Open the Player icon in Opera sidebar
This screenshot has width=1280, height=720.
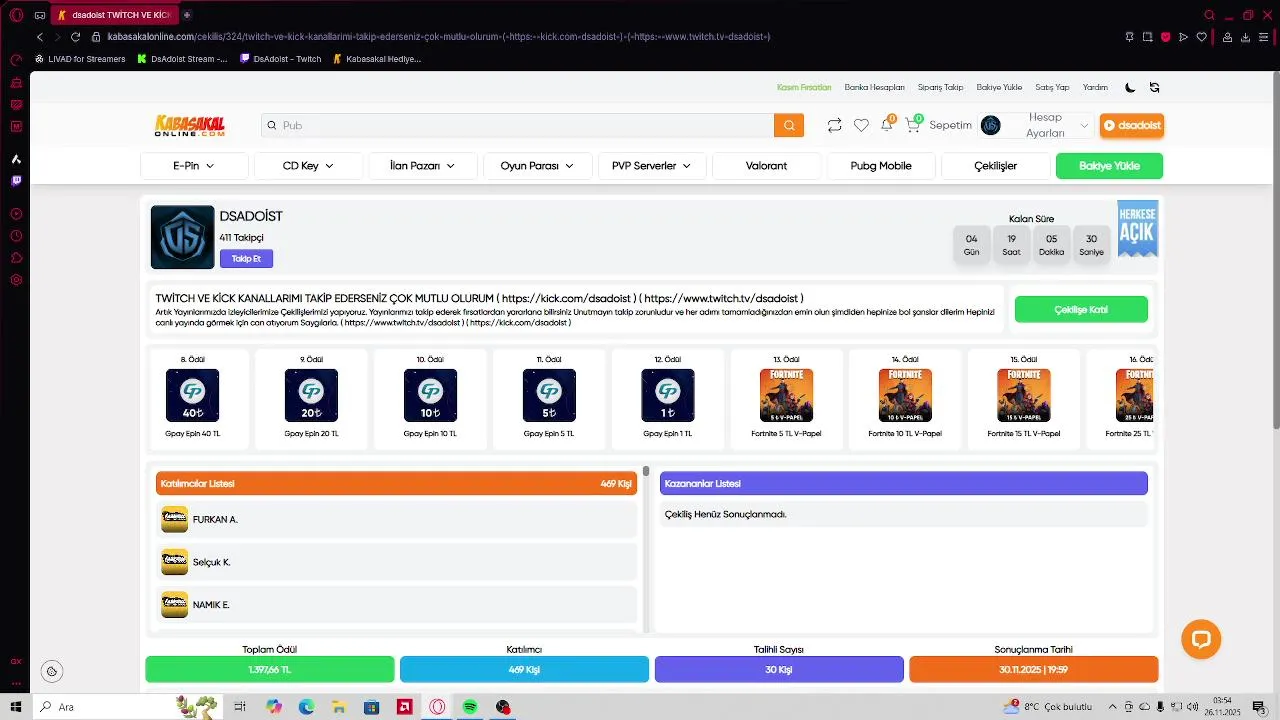pyautogui.click(x=16, y=214)
